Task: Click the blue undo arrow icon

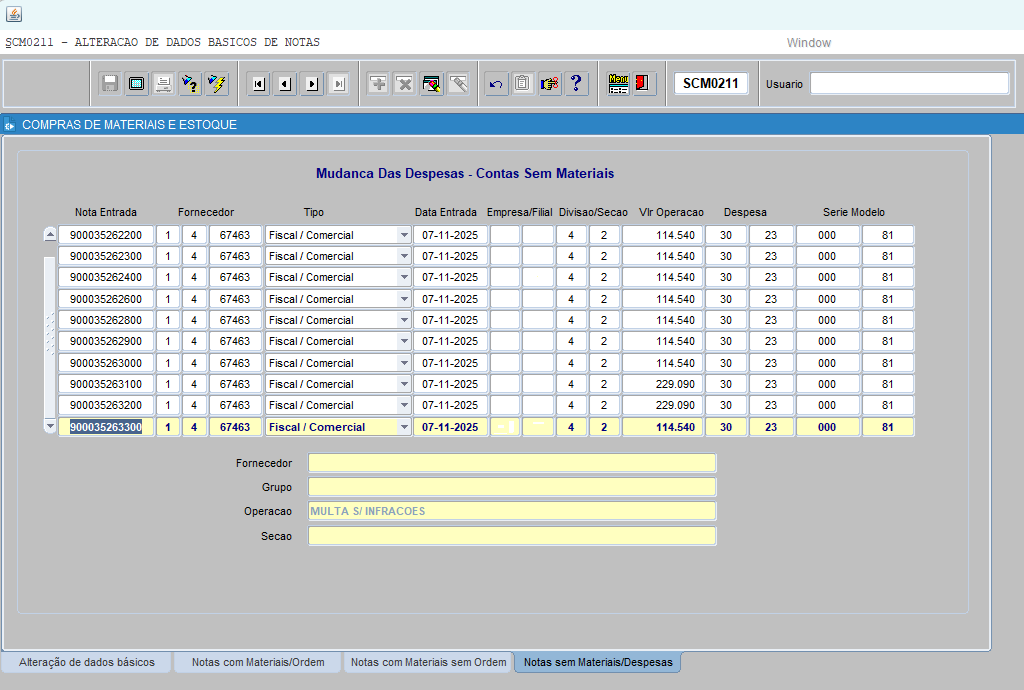Action: click(x=496, y=84)
